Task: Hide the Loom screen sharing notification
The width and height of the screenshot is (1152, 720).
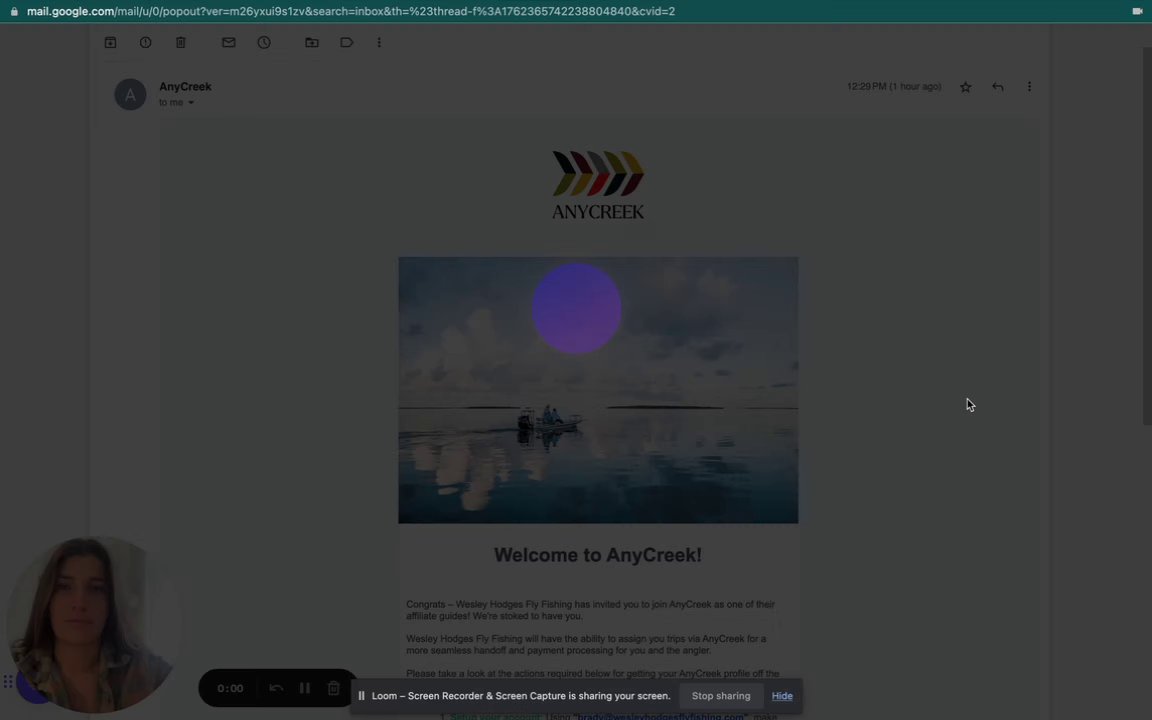Action: pos(782,696)
